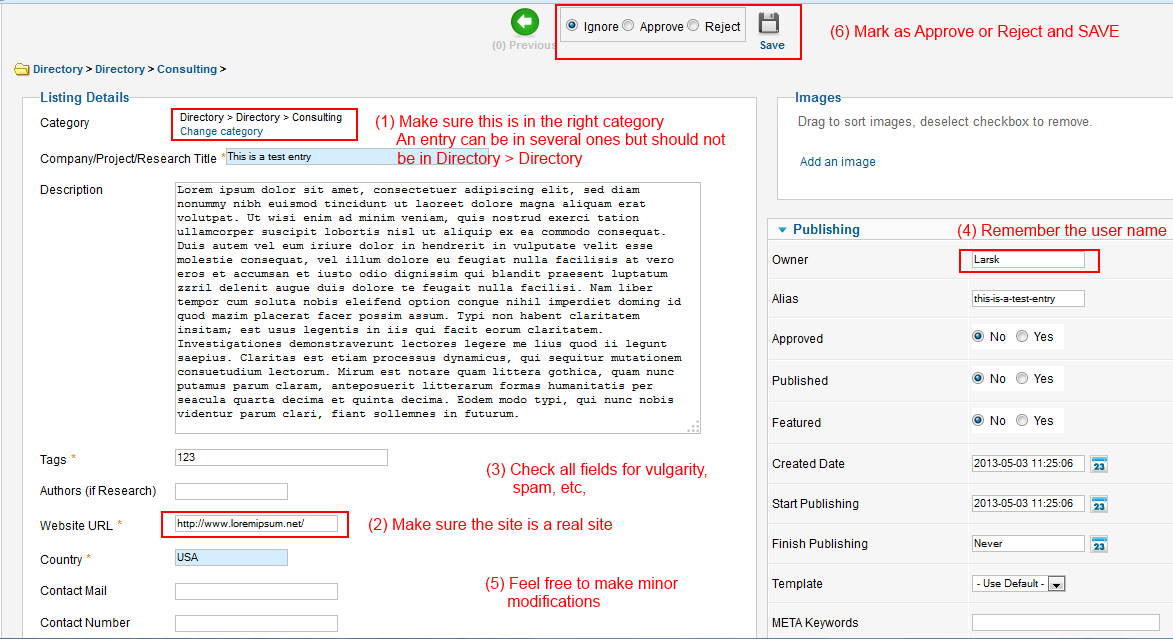Select the Reject radio button

pyautogui.click(x=693, y=26)
